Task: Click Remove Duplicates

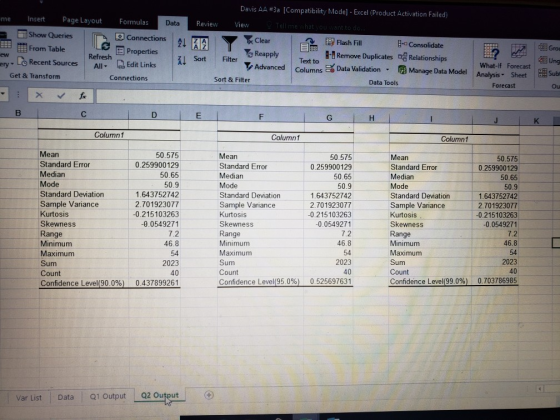Action: point(359,56)
